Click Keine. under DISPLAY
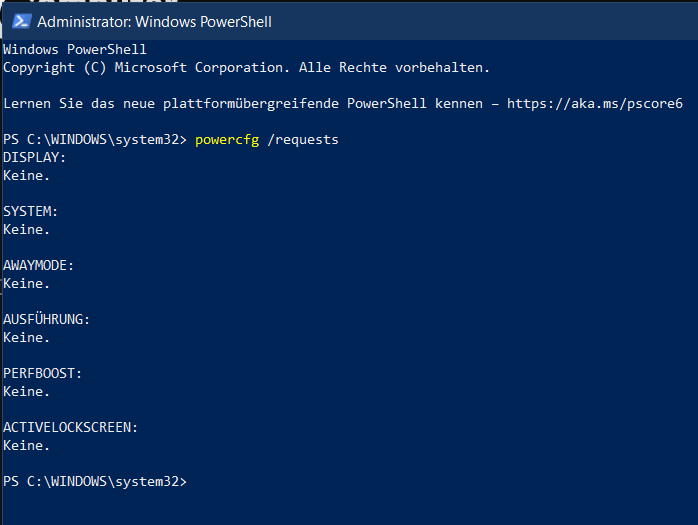 pyautogui.click(x=26, y=176)
